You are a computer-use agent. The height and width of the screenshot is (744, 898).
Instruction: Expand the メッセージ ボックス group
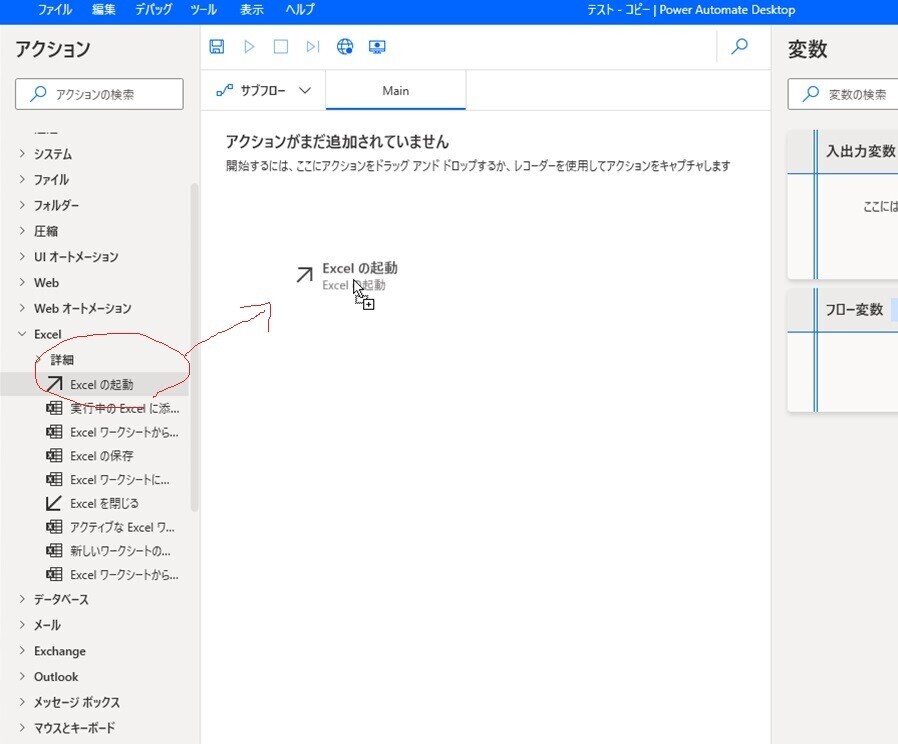(x=22, y=702)
